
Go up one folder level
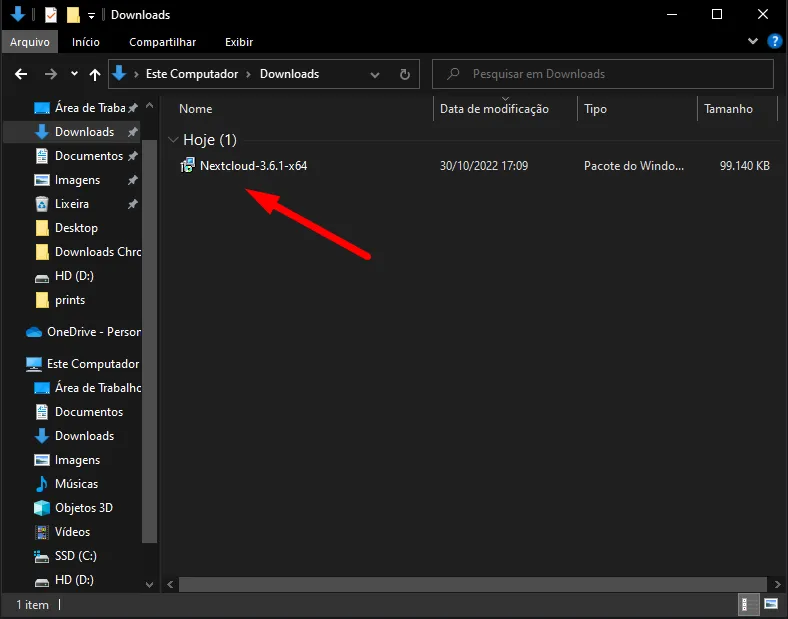tap(94, 74)
